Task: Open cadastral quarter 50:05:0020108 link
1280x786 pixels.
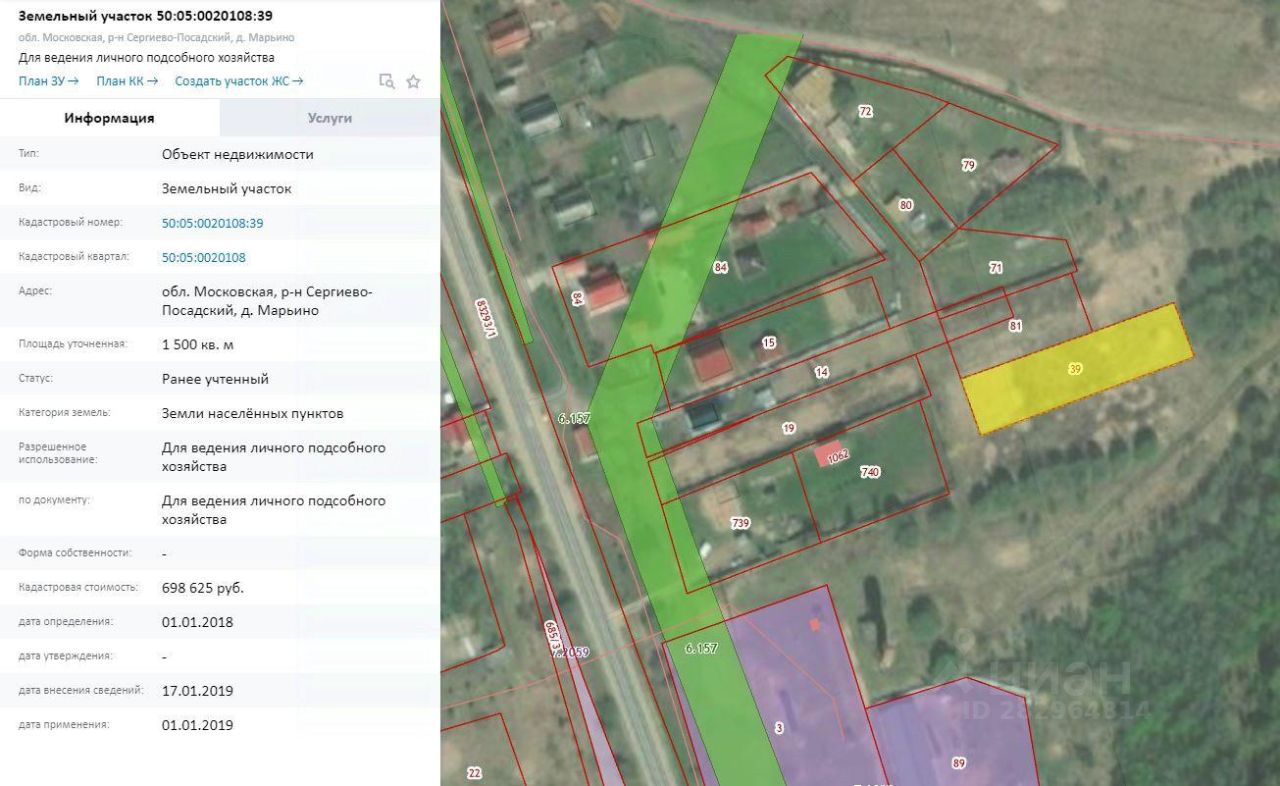Action: tap(204, 257)
